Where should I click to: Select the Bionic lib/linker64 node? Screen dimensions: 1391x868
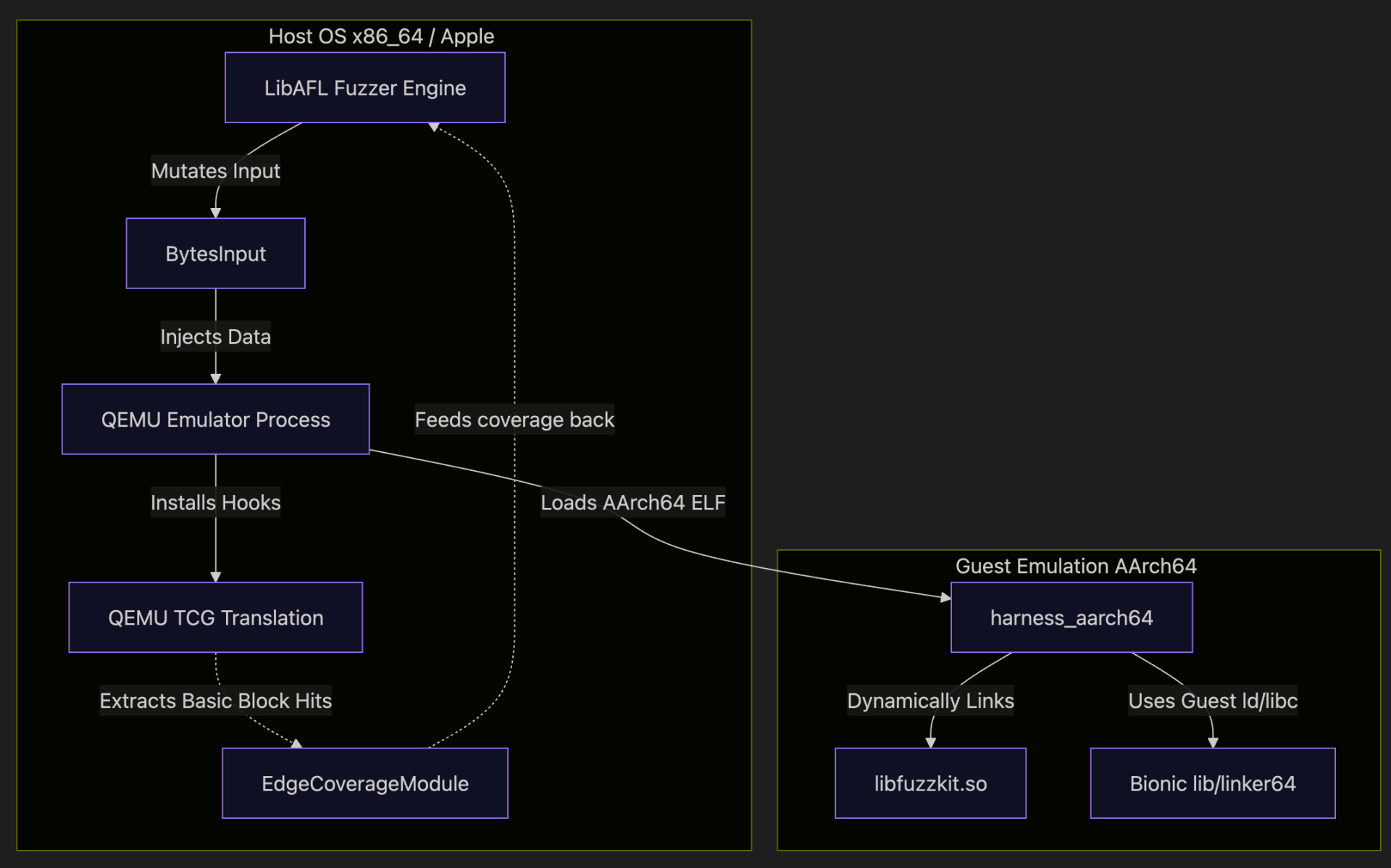(1212, 783)
